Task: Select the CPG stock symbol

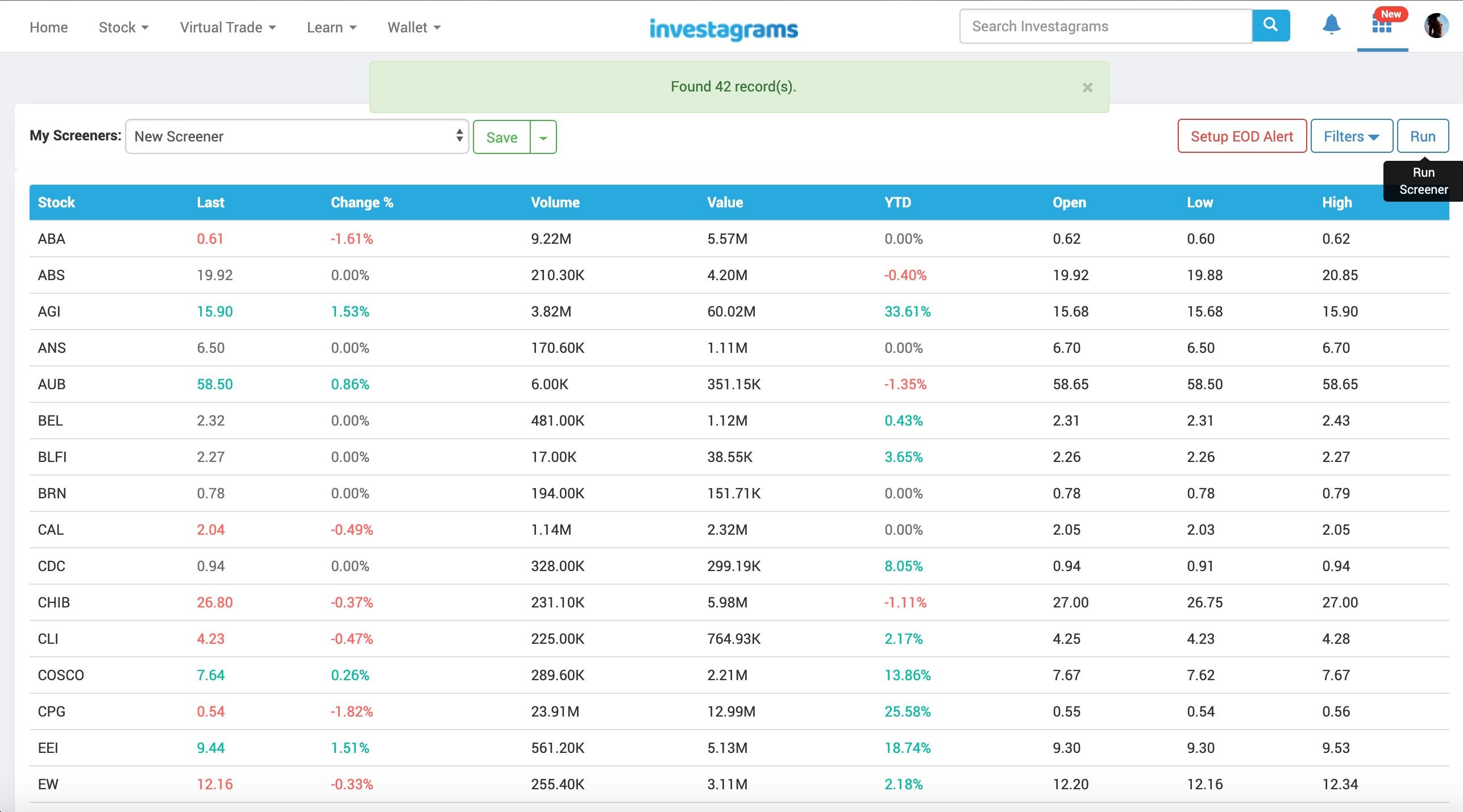Action: 51,711
